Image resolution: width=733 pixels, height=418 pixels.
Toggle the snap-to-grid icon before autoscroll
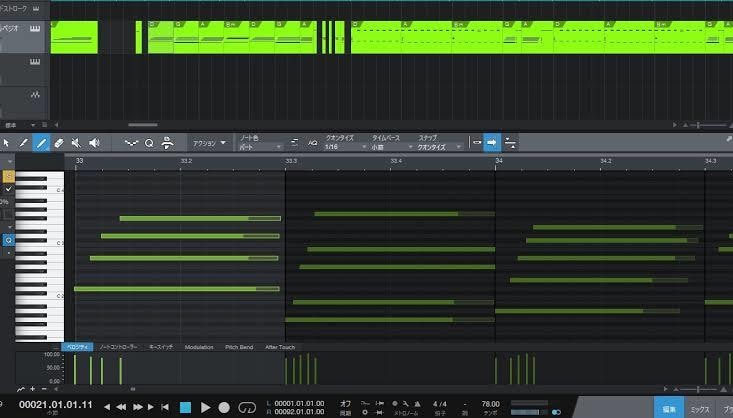point(476,142)
